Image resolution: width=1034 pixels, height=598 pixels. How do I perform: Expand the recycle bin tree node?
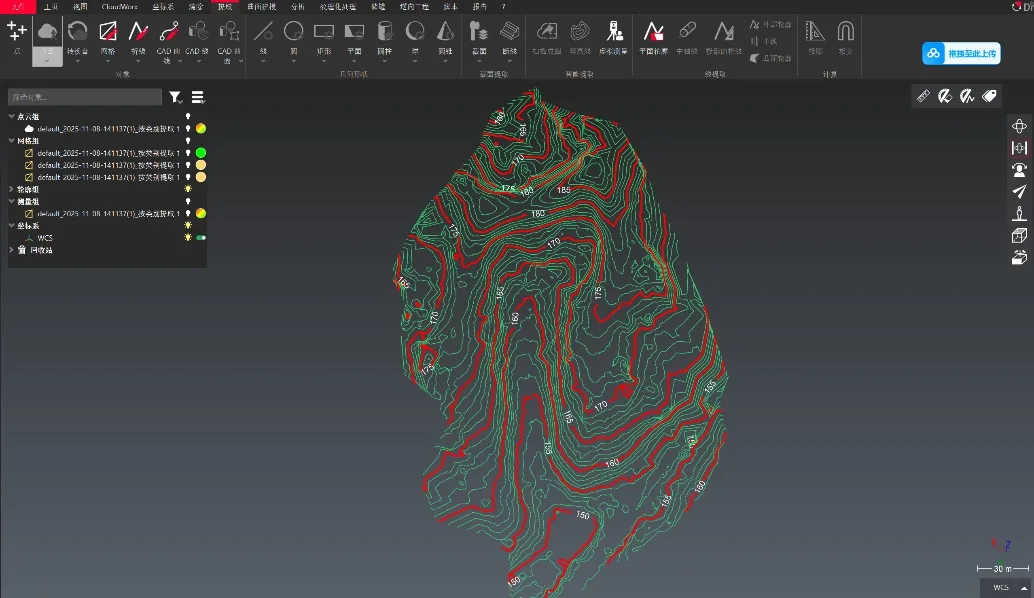click(11, 250)
